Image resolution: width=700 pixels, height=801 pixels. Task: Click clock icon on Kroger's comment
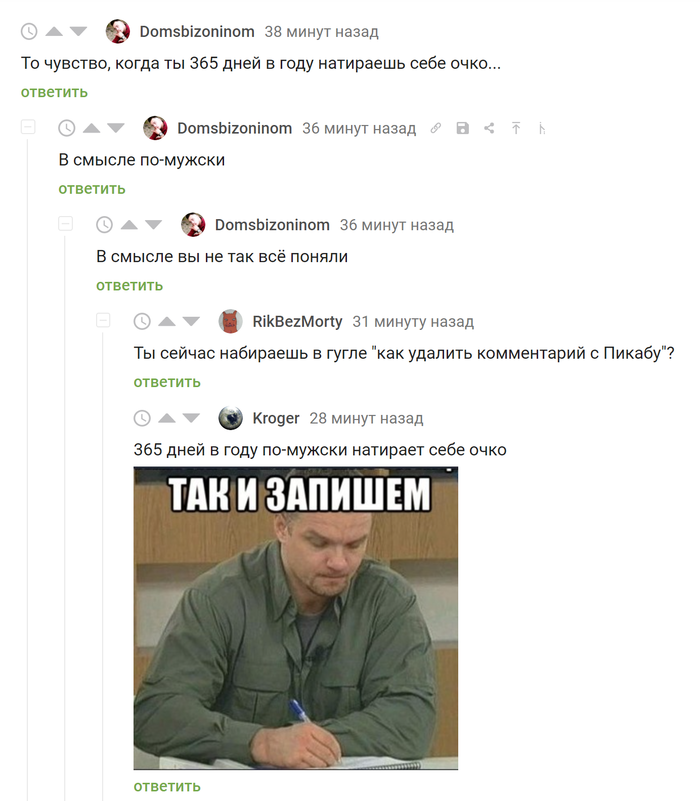point(142,418)
